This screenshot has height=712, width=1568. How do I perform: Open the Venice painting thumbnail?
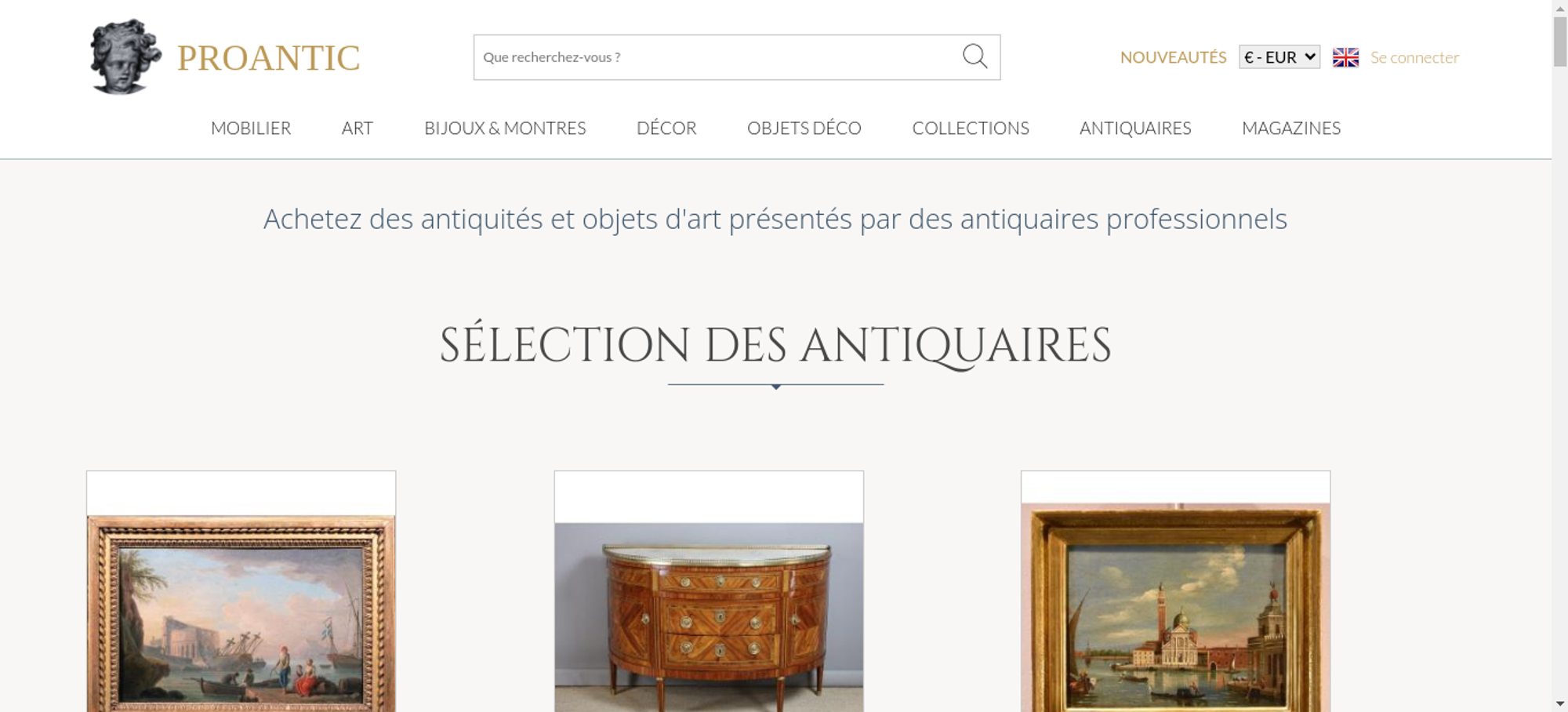(x=1175, y=608)
